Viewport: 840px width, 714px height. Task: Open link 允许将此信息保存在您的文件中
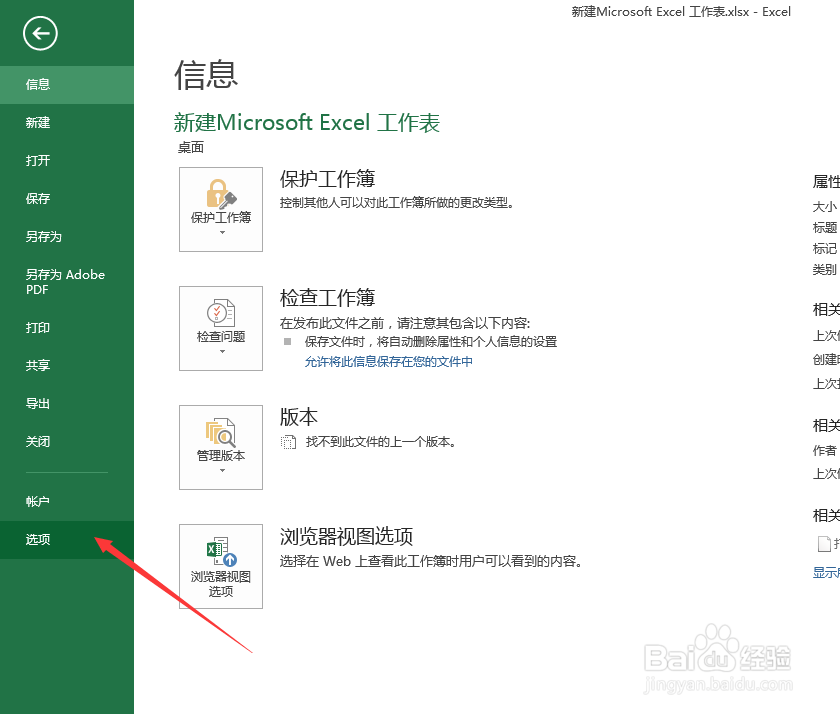(x=388, y=362)
